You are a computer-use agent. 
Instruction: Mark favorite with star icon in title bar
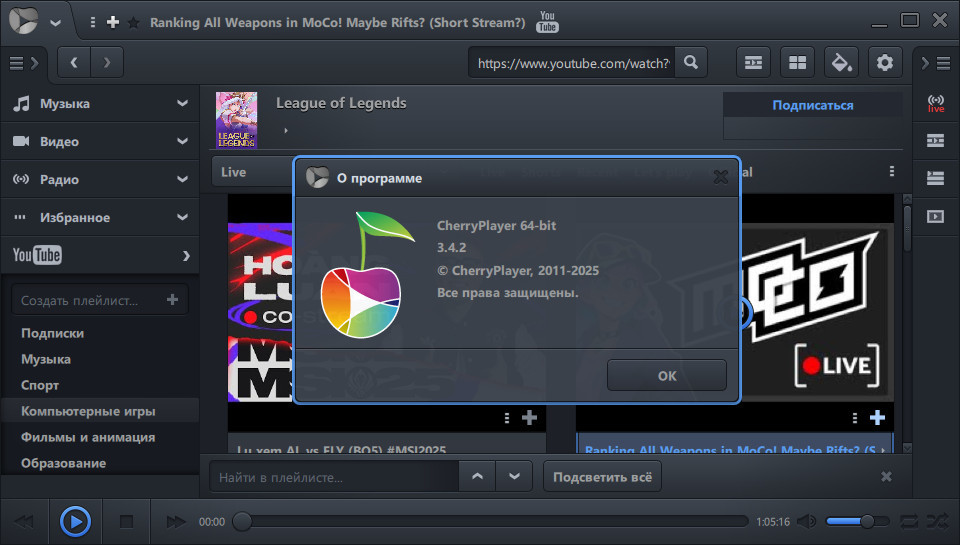[133, 23]
